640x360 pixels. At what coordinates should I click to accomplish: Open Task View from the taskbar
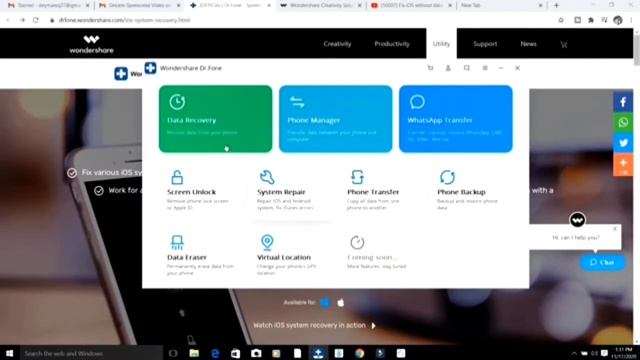pos(173,353)
